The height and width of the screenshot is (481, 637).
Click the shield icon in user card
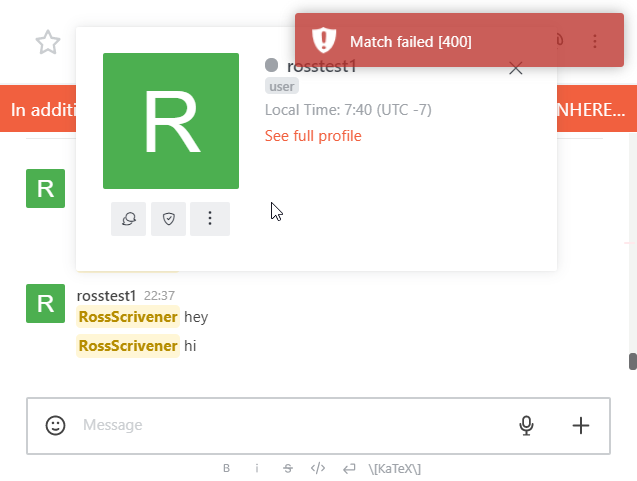pyautogui.click(x=169, y=219)
